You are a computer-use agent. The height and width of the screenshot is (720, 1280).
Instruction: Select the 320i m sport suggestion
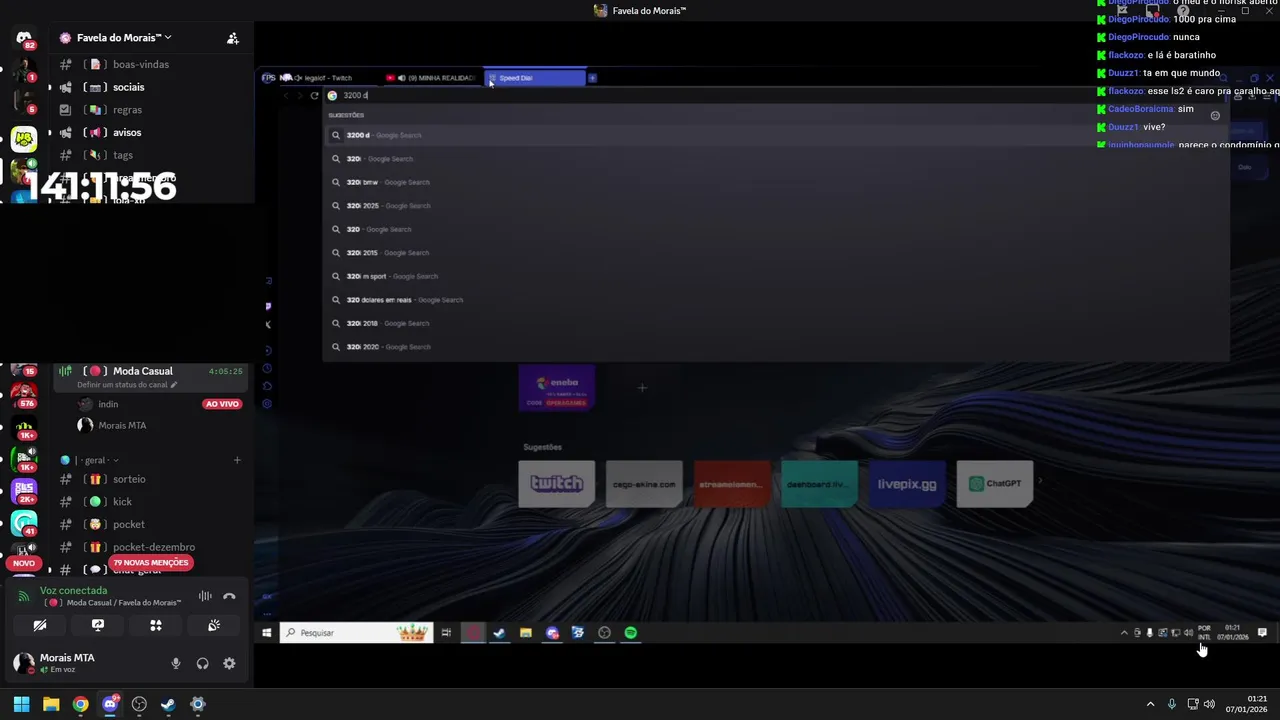(775, 276)
